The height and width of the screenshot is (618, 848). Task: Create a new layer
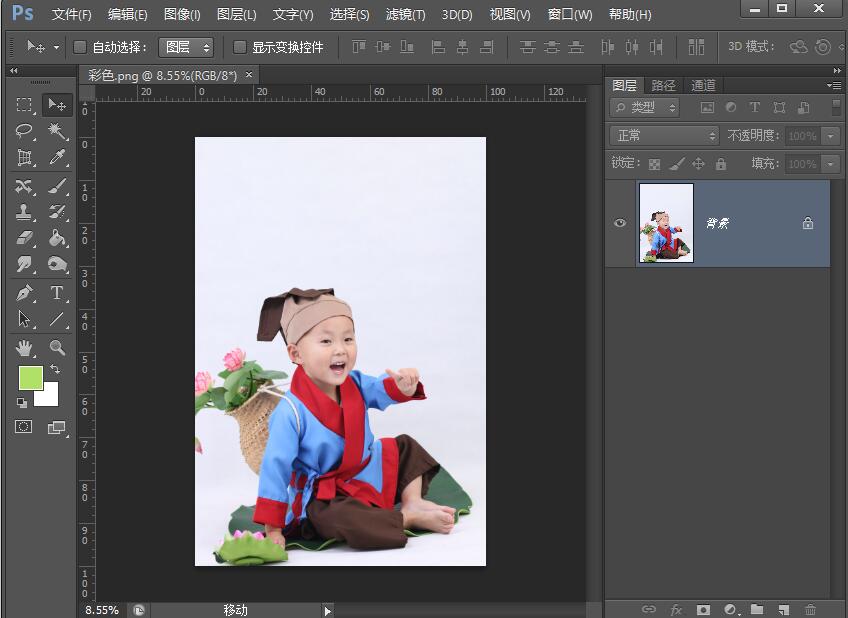click(x=784, y=609)
